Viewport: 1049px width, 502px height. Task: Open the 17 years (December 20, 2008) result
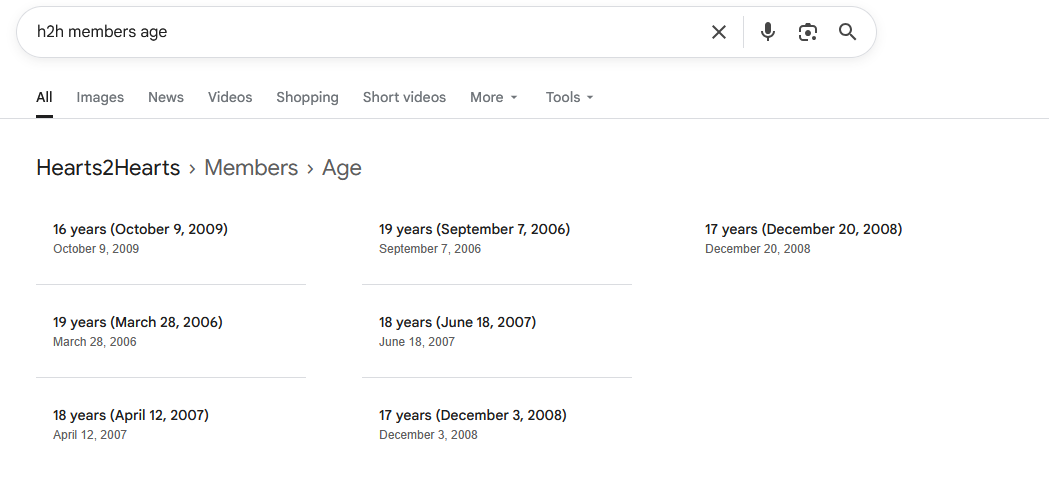[x=803, y=229]
